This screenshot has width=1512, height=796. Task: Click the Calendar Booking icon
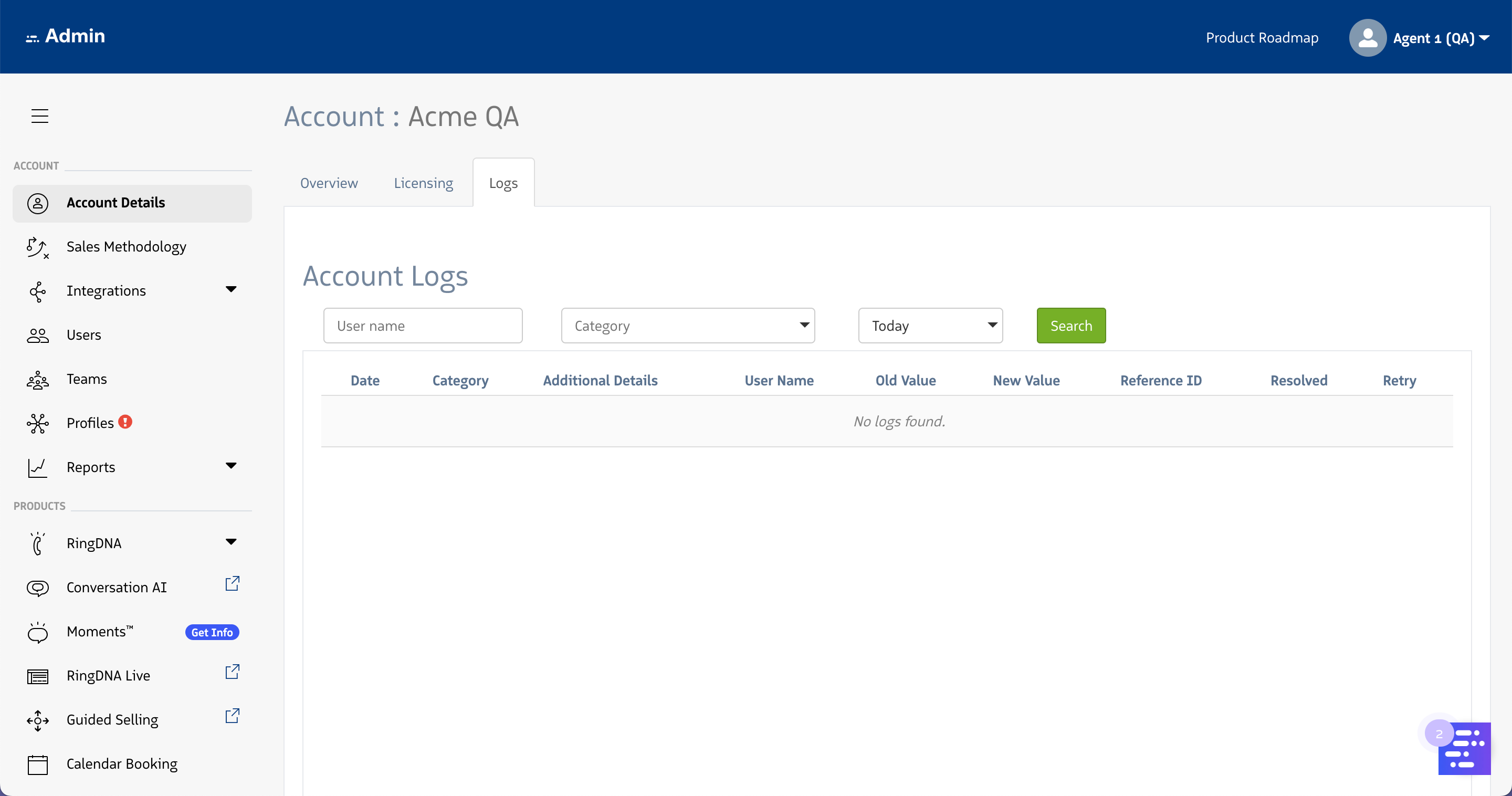38,764
